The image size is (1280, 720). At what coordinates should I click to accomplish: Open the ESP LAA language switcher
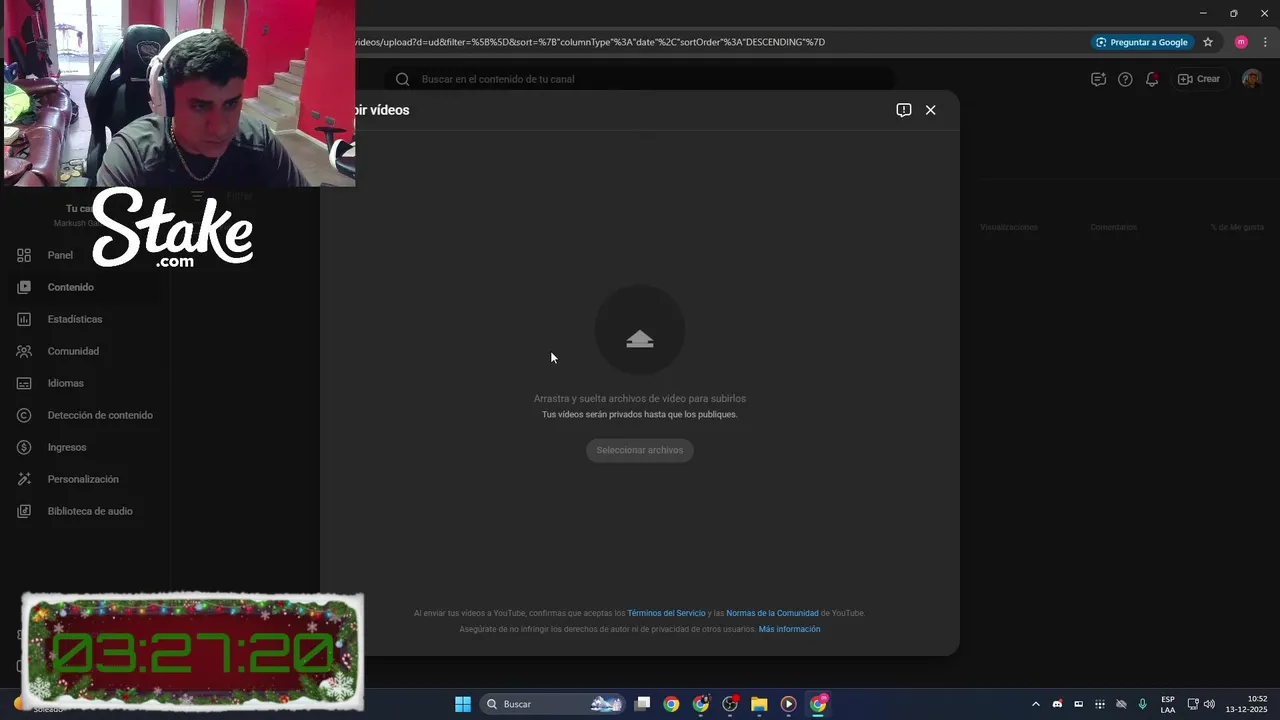coord(1168,704)
